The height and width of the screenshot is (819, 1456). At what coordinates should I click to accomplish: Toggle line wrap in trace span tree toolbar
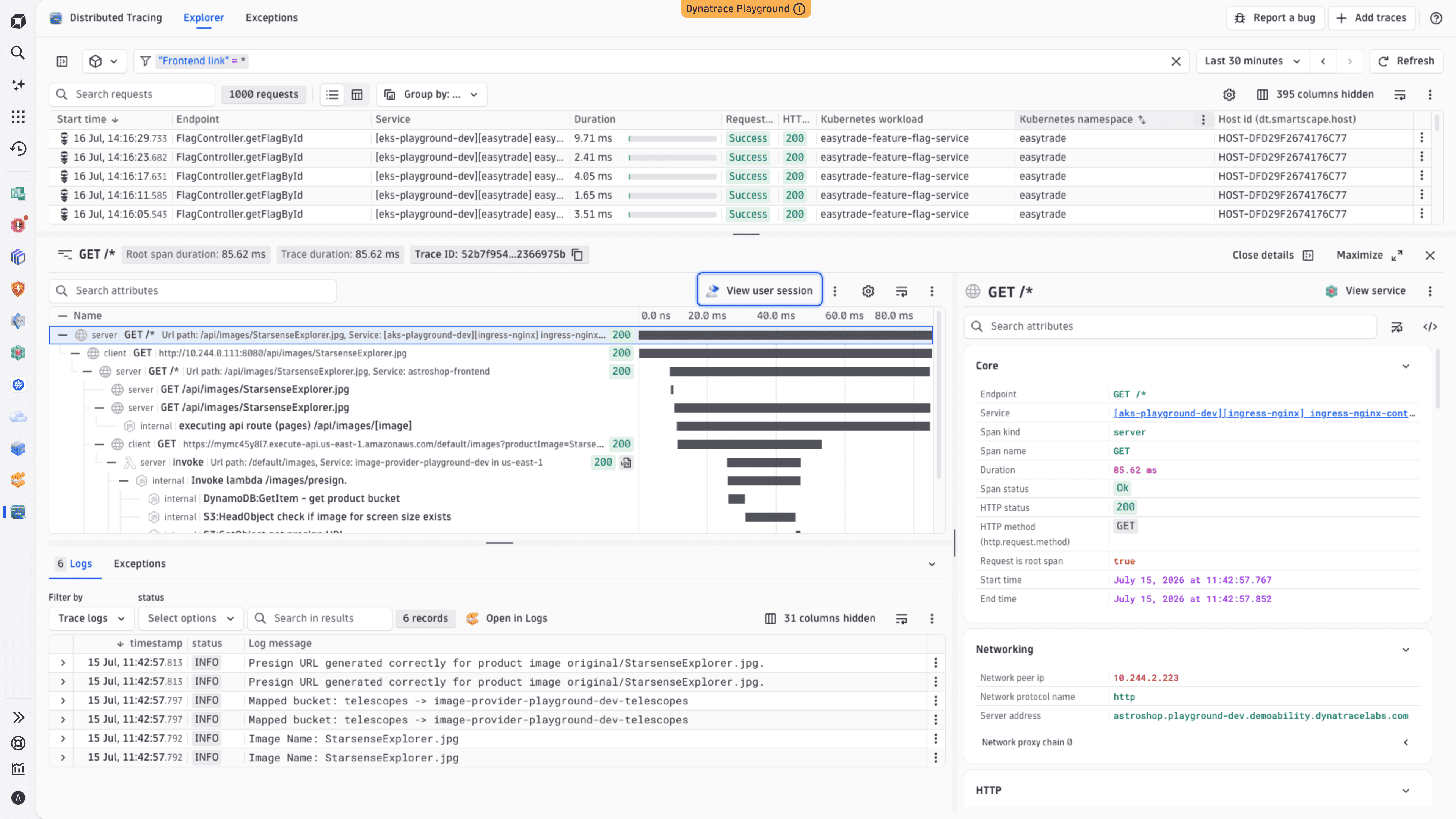point(902,290)
